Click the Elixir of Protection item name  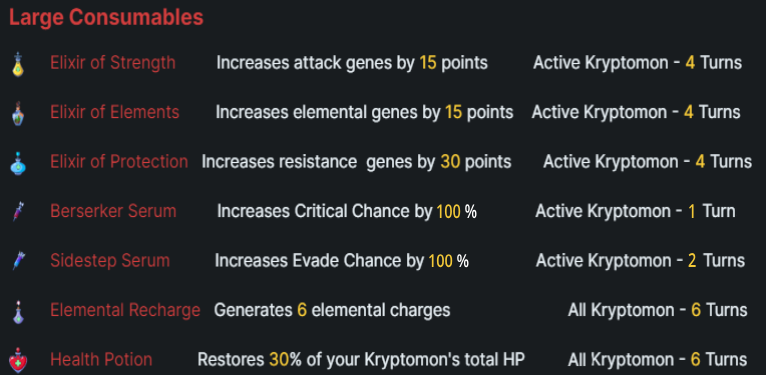[119, 162]
